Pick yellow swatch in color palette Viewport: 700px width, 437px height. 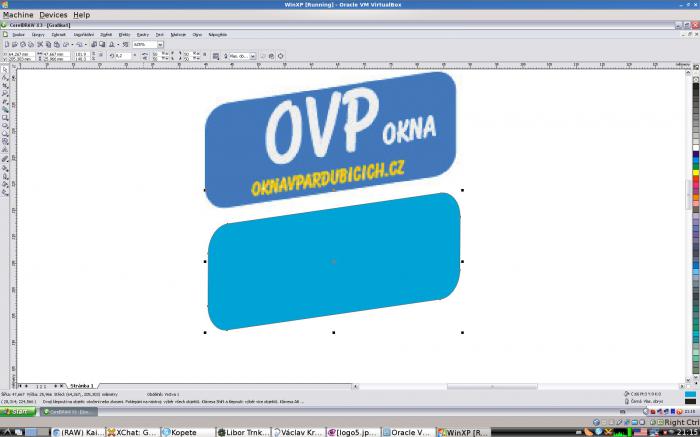696,172
